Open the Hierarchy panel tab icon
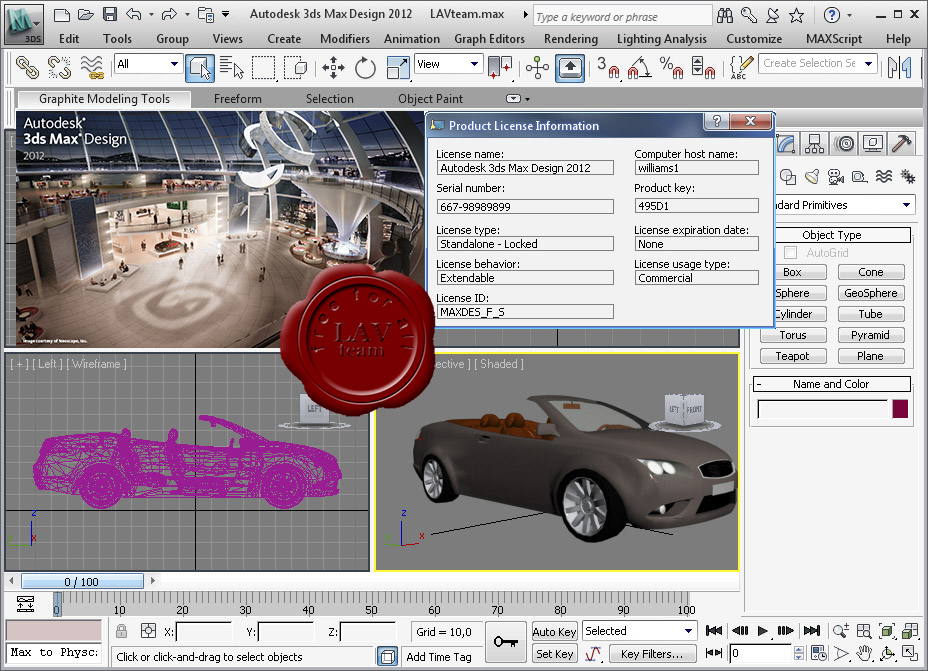Viewport: 928px width, 671px height. (814, 143)
